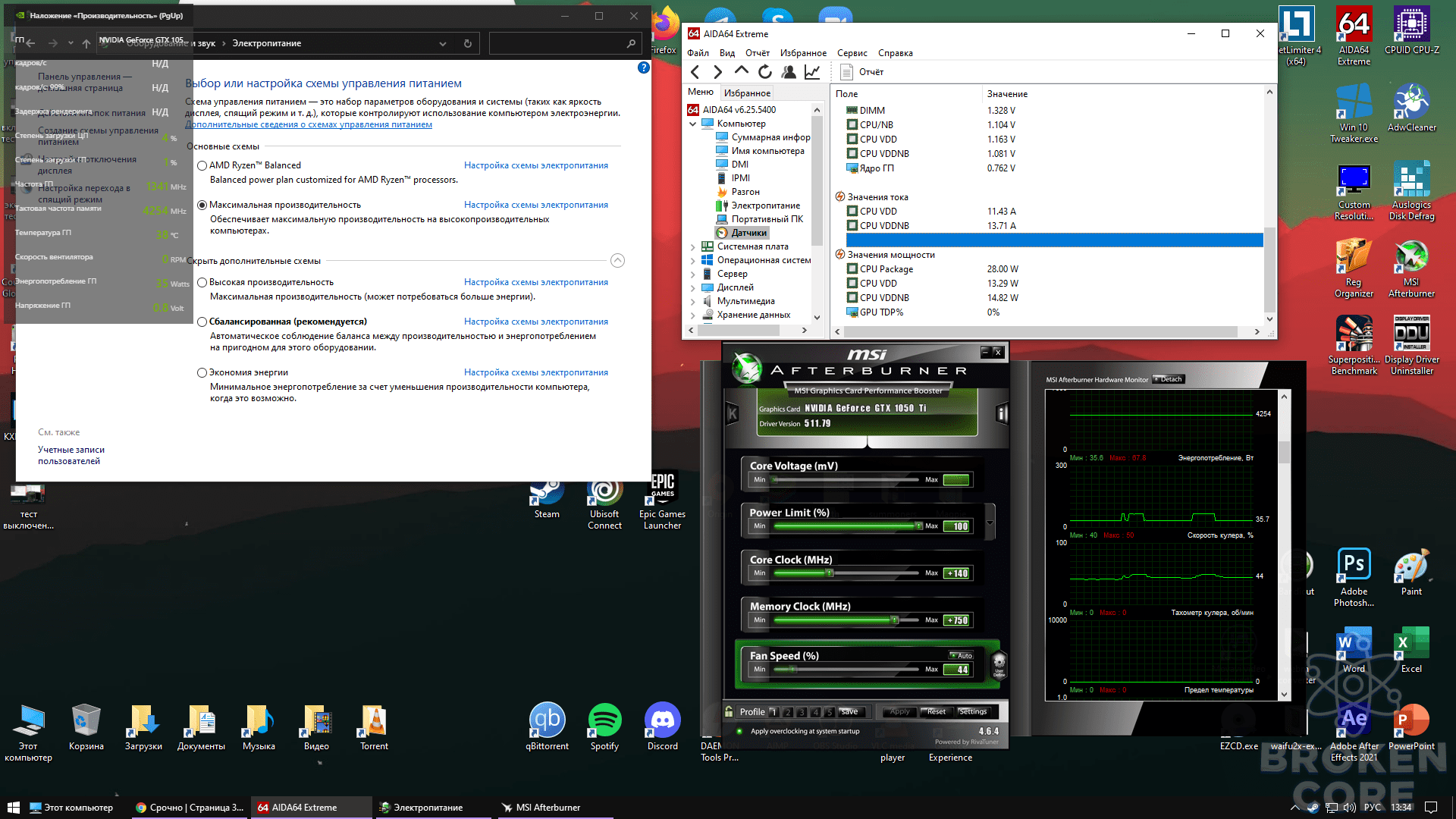The height and width of the screenshot is (819, 1456).
Task: Refresh the AIDA64 sensor page
Action: coord(765,72)
